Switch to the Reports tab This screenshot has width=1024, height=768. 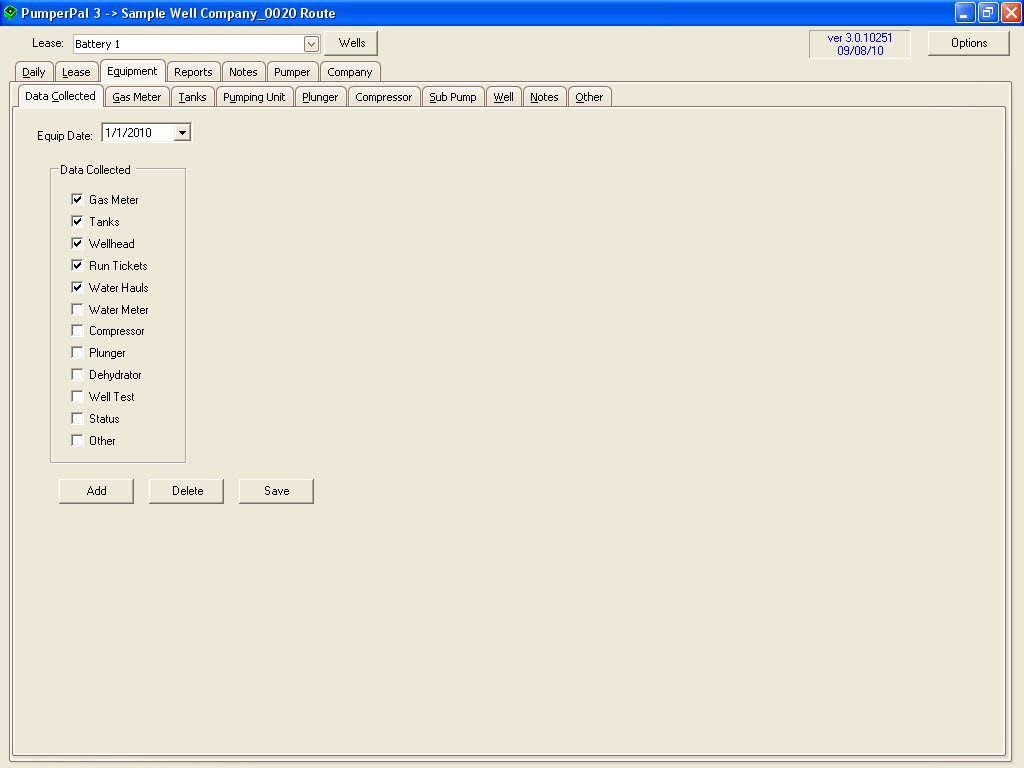(x=193, y=71)
